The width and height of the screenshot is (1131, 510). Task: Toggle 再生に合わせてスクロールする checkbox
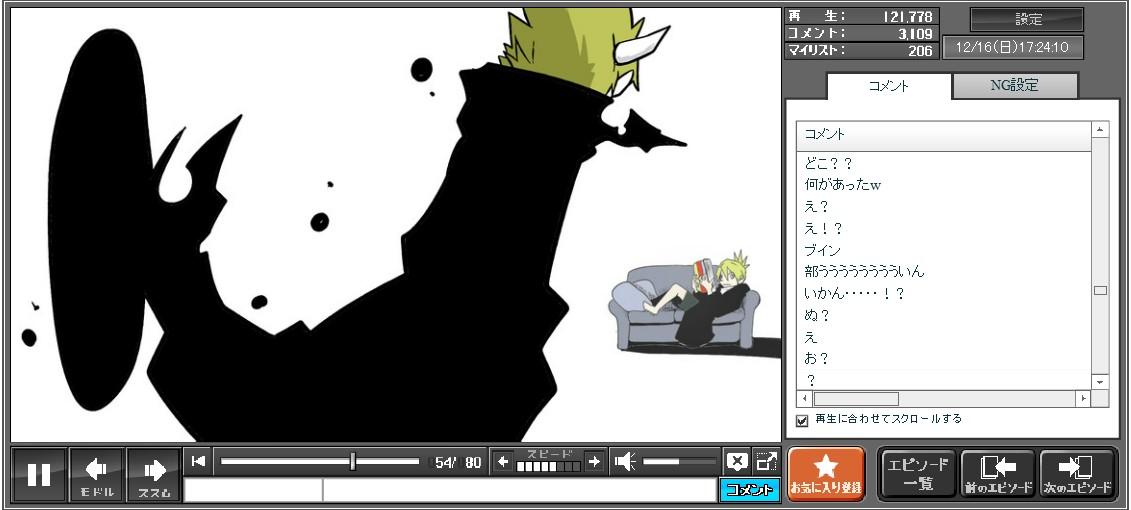[x=802, y=420]
